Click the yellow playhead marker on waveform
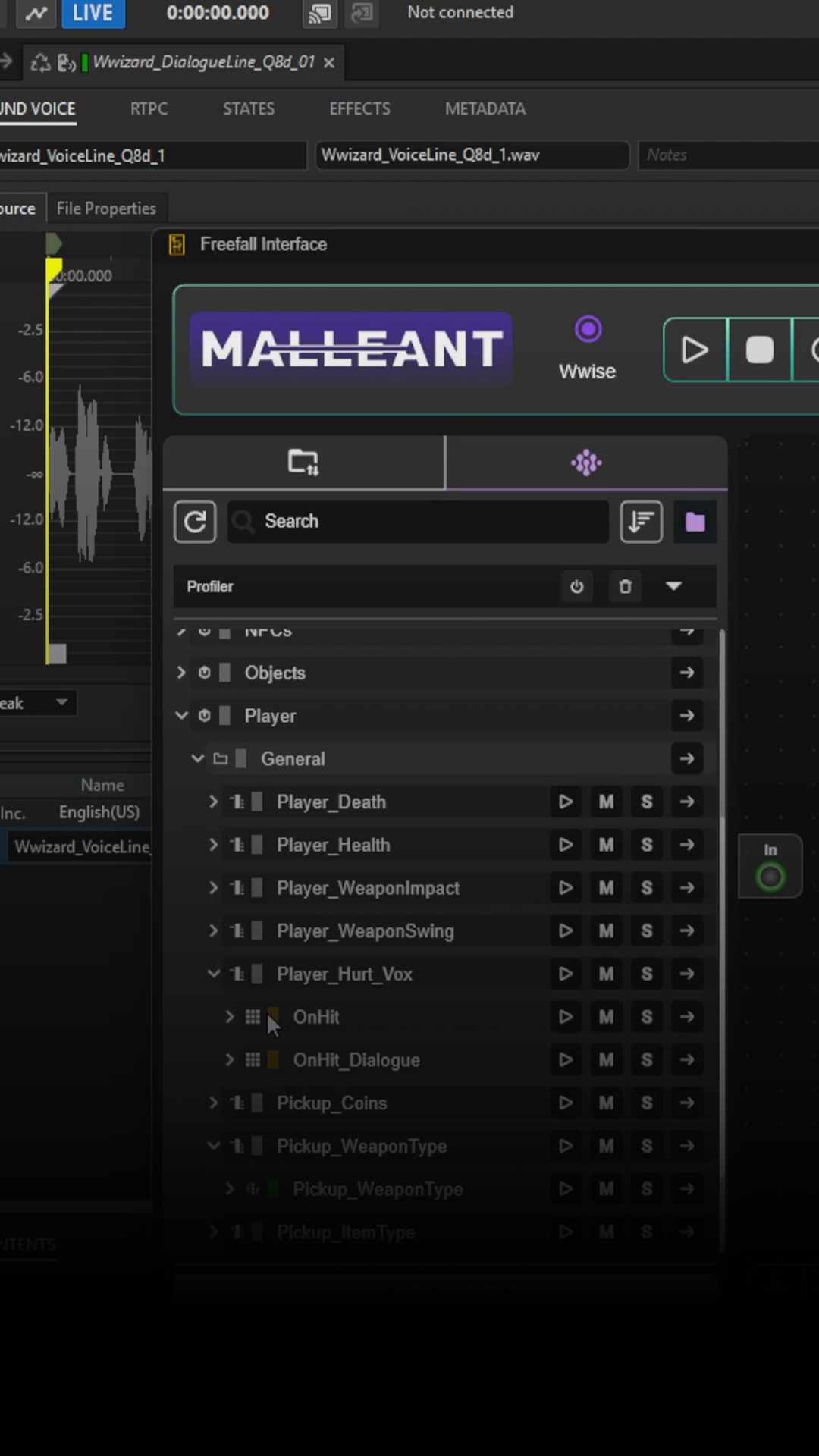The image size is (819, 1456). click(x=53, y=270)
